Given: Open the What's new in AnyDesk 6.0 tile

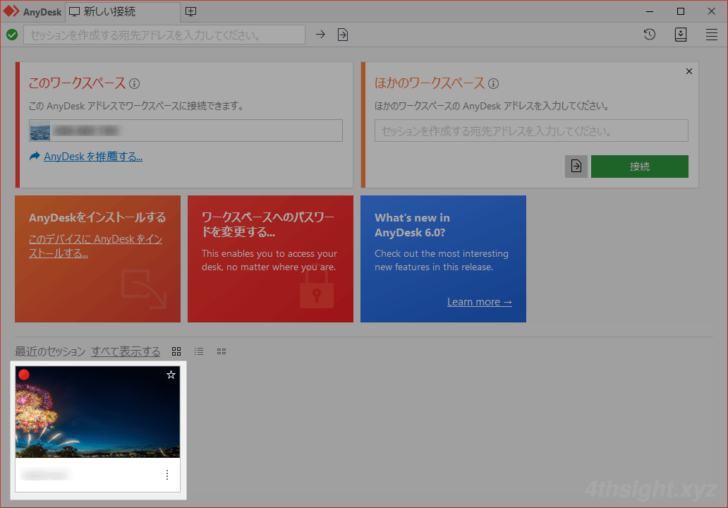Looking at the screenshot, I should click(x=443, y=259).
